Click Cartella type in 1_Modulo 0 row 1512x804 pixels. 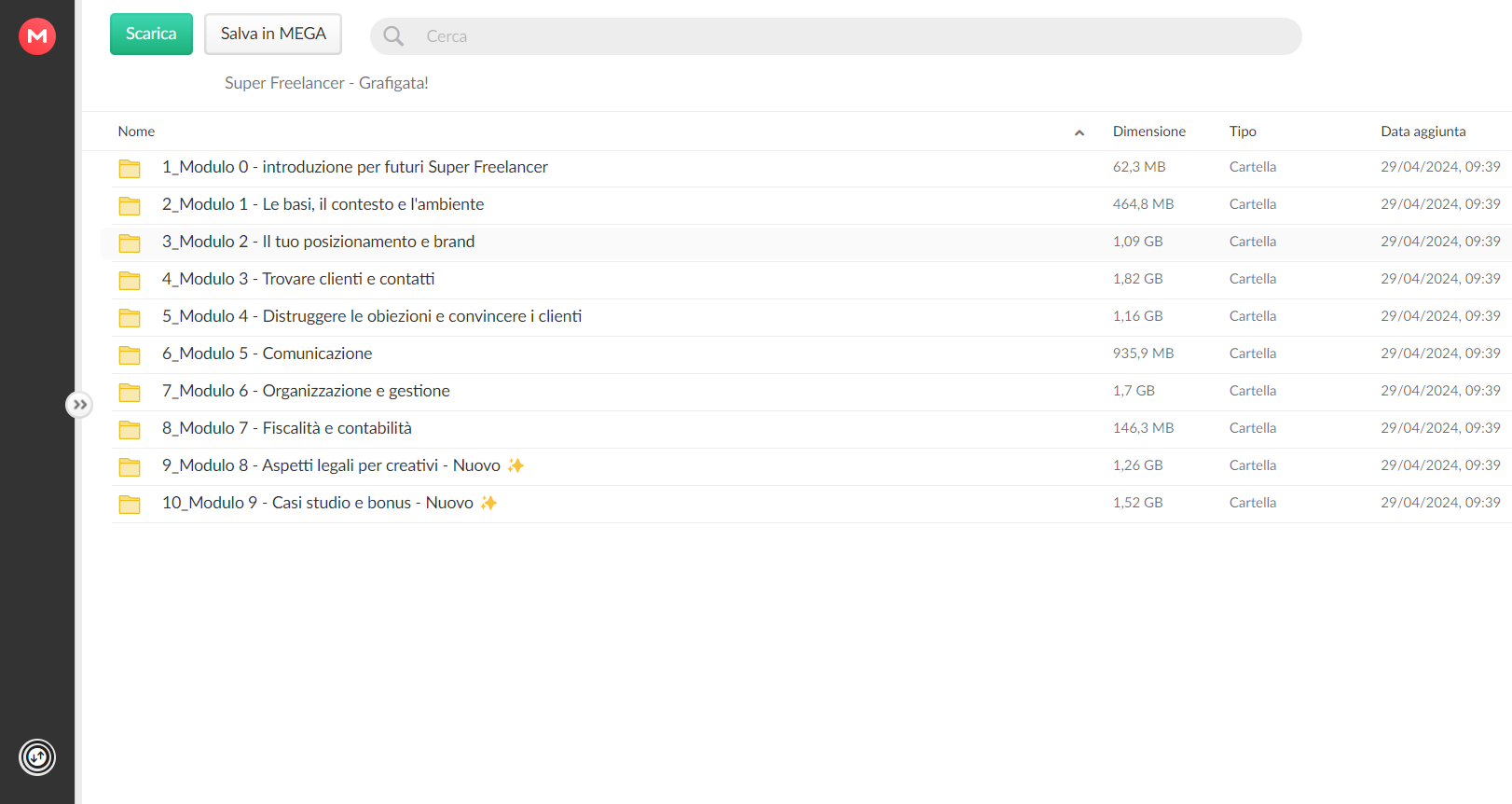pyautogui.click(x=1253, y=167)
